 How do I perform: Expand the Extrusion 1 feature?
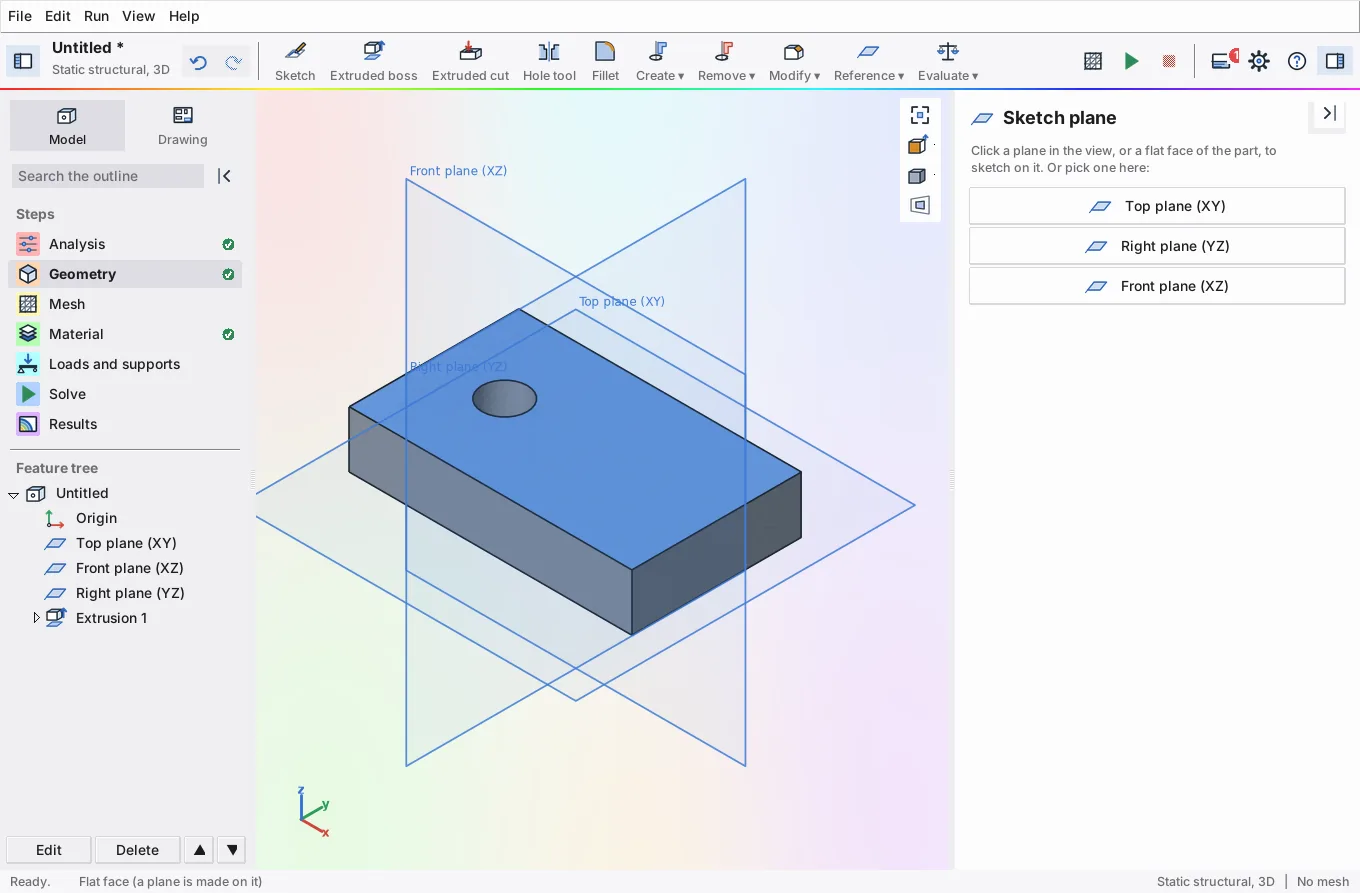[37, 618]
